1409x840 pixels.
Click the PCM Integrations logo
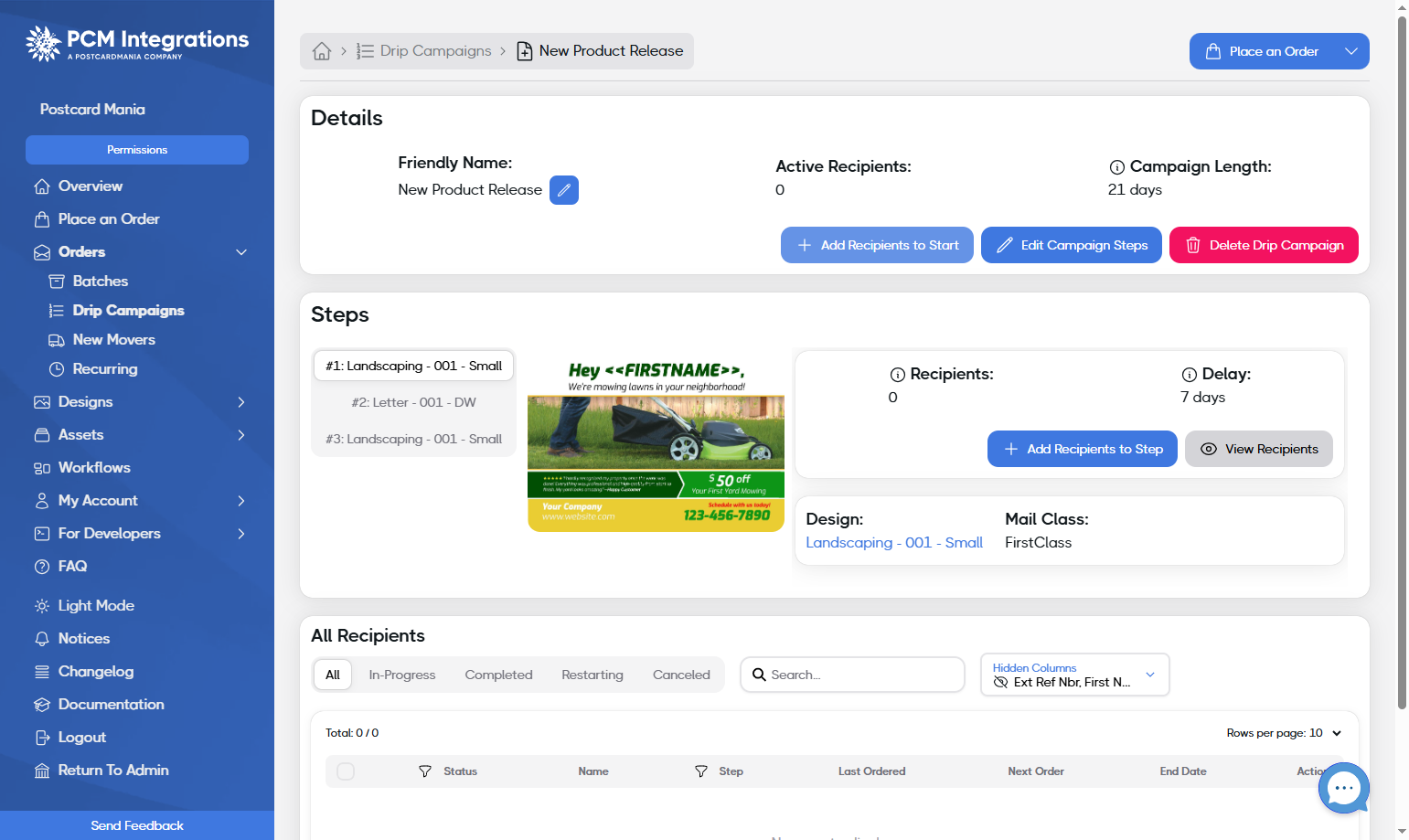click(137, 43)
